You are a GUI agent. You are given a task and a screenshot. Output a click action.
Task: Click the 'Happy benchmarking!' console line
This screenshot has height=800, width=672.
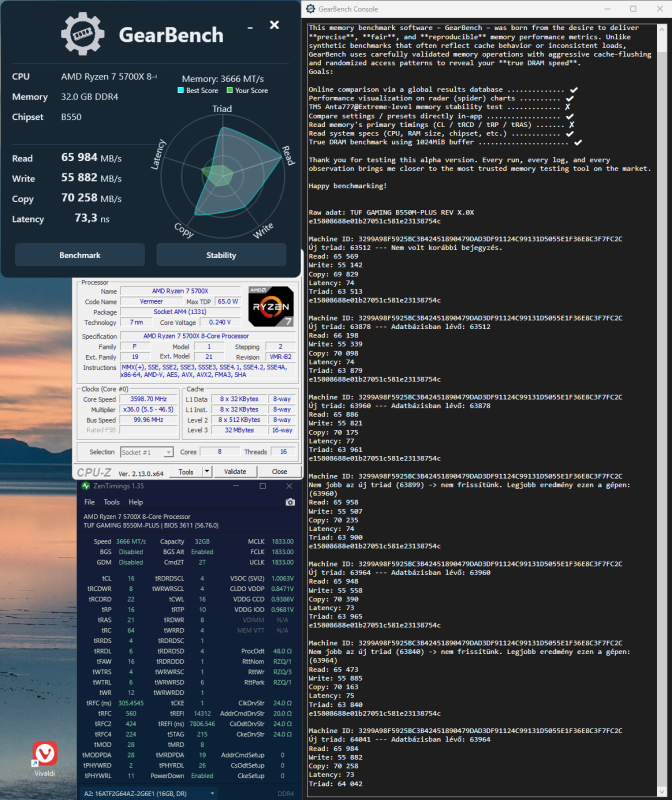point(347,186)
